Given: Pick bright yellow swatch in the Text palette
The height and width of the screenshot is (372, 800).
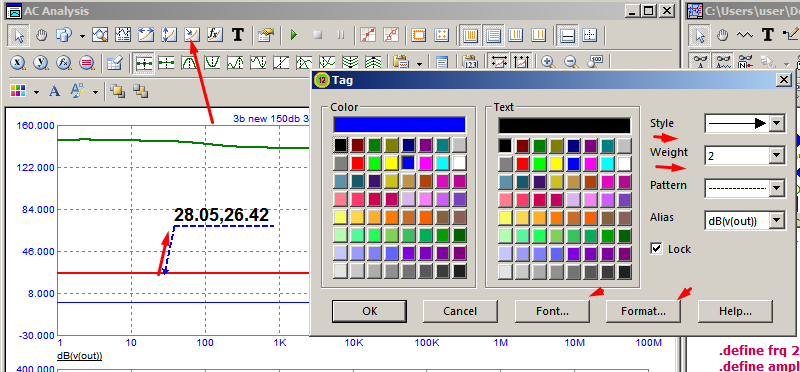Looking at the screenshot, I should (x=557, y=163).
